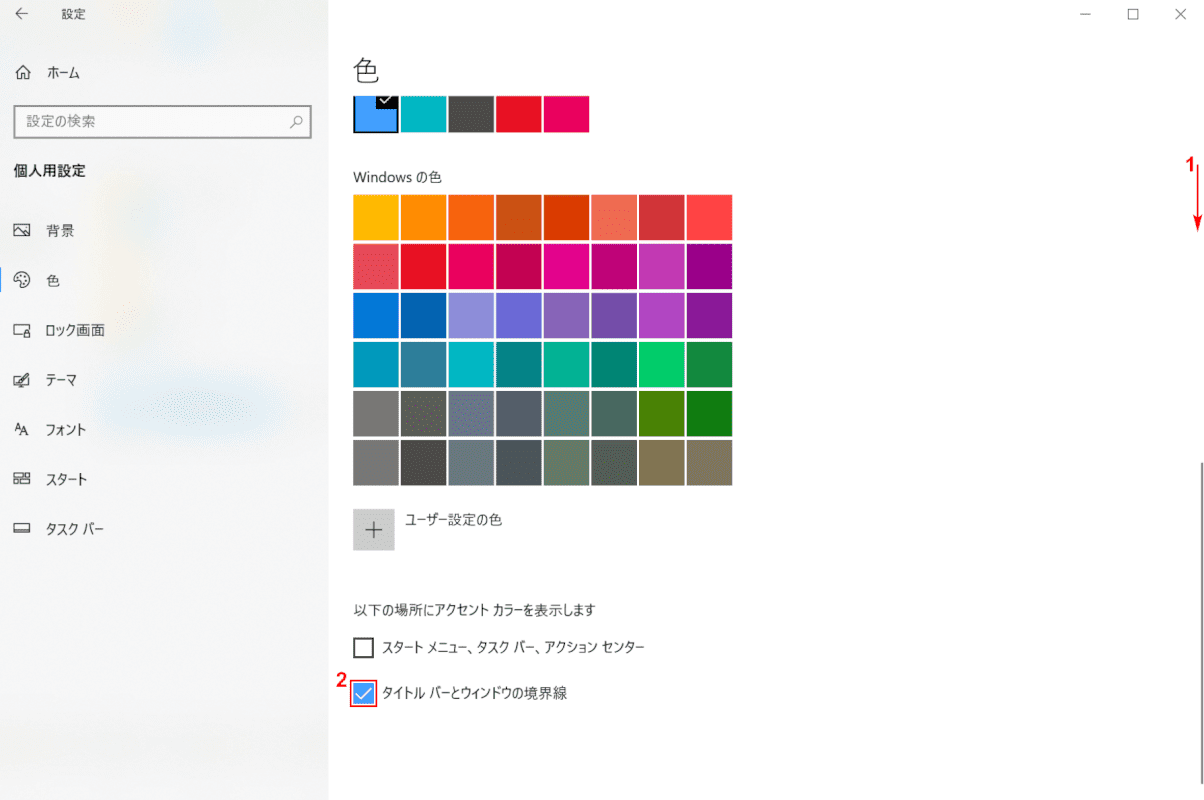The width and height of the screenshot is (1204, 800).
Task: Maximize the Settings window
Action: tap(1133, 14)
